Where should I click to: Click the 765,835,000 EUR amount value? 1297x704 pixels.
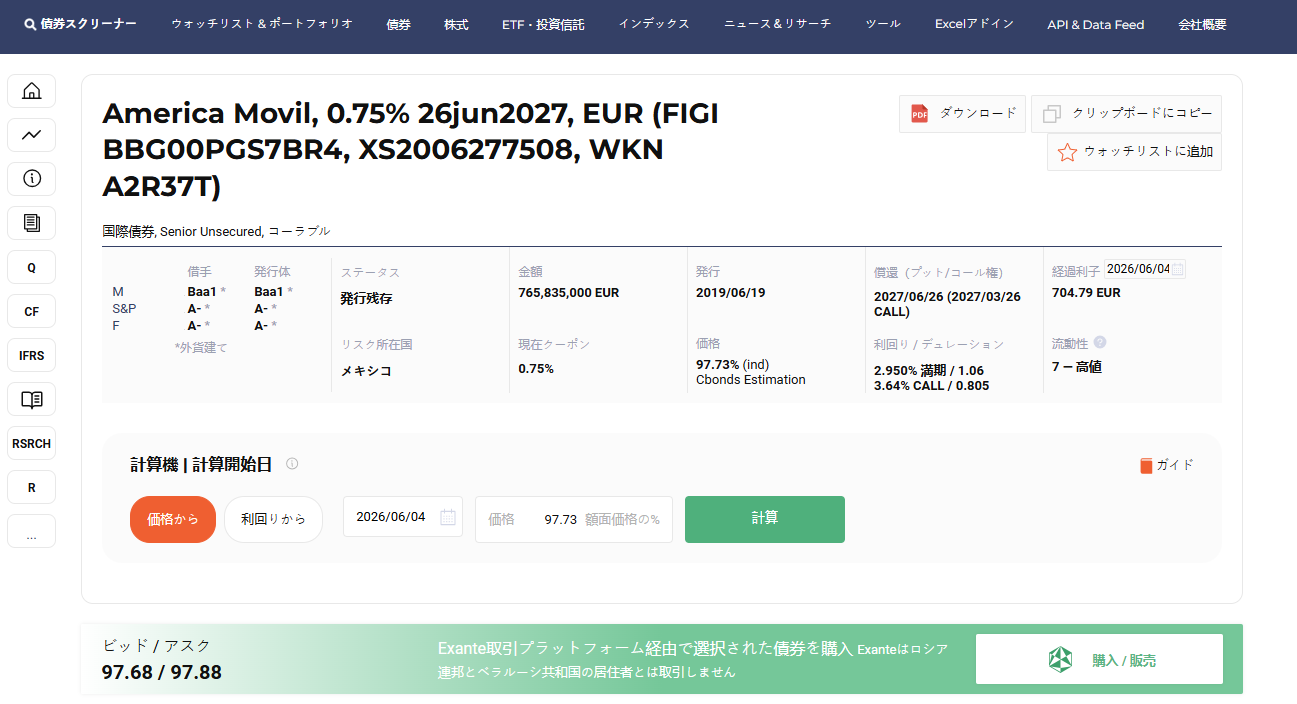(569, 293)
